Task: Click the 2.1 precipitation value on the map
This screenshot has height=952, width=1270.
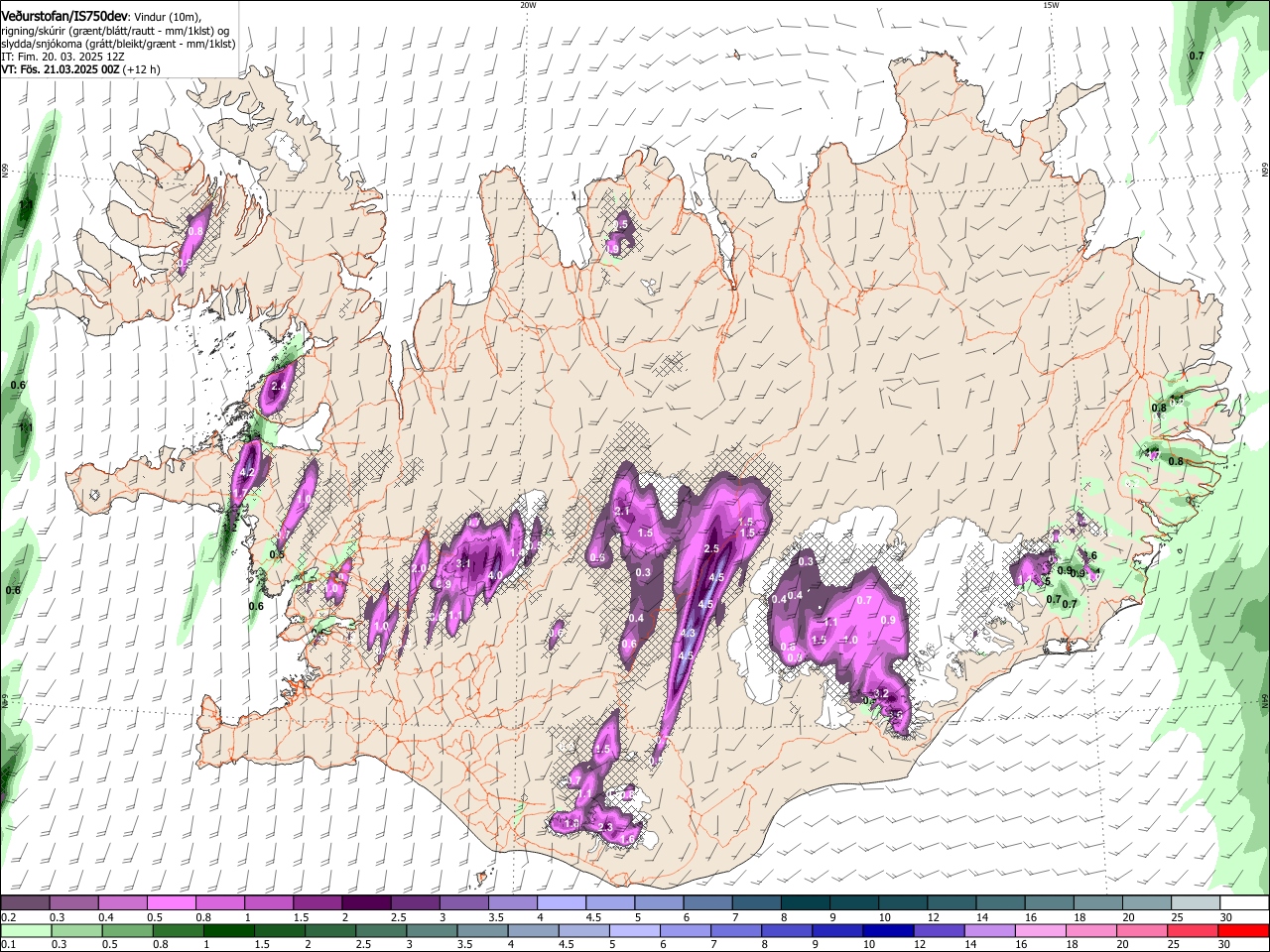Action: (x=623, y=511)
